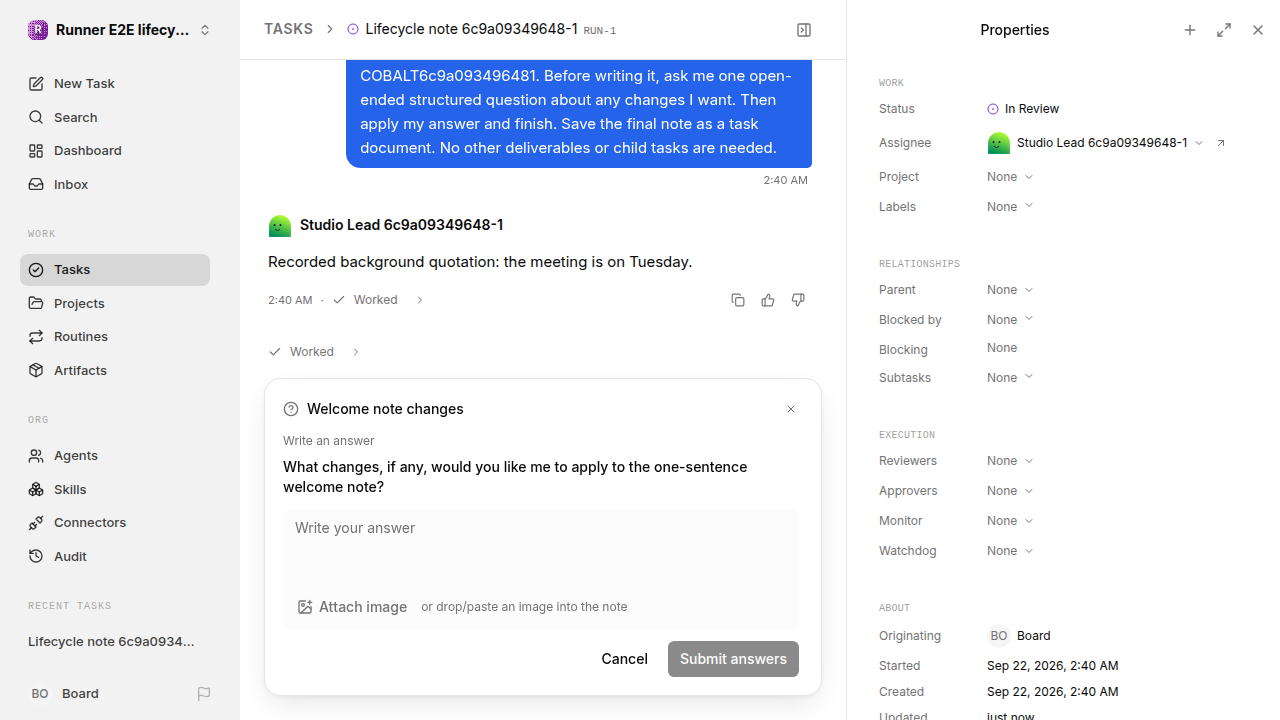The width and height of the screenshot is (1280, 720).
Task: Toggle the side panel layout icon
Action: (x=804, y=30)
